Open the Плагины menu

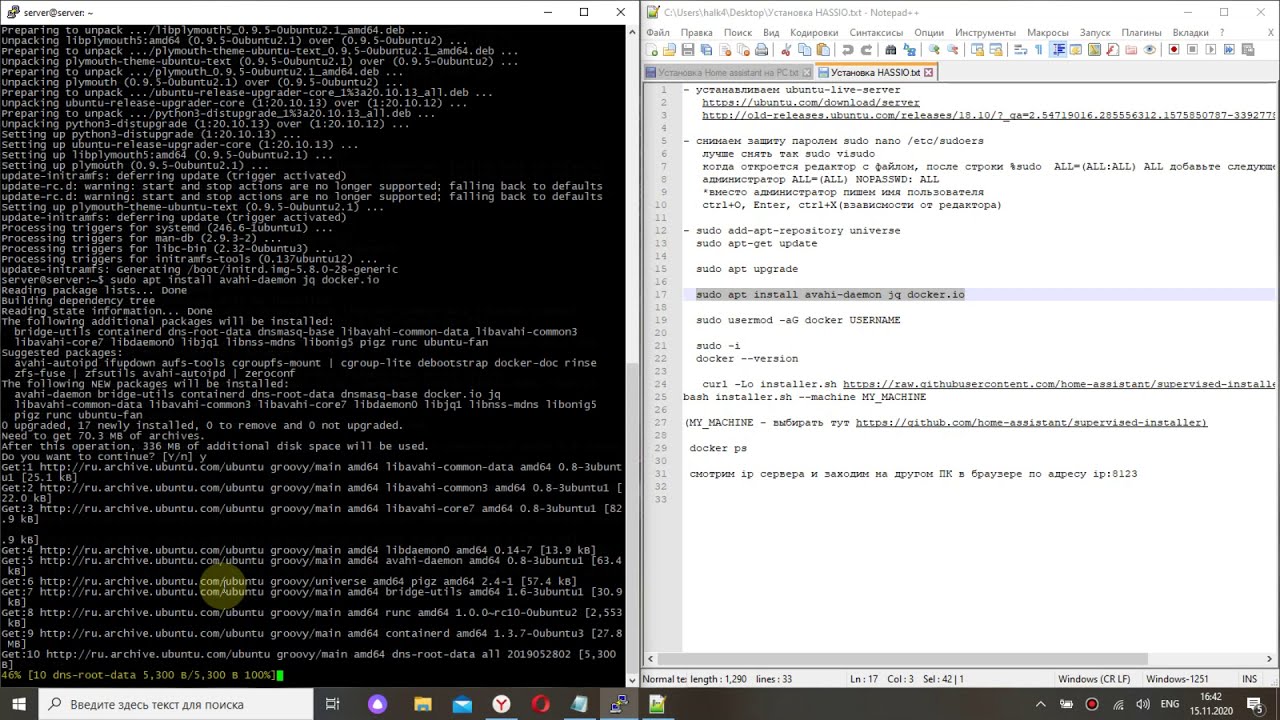(x=1141, y=33)
